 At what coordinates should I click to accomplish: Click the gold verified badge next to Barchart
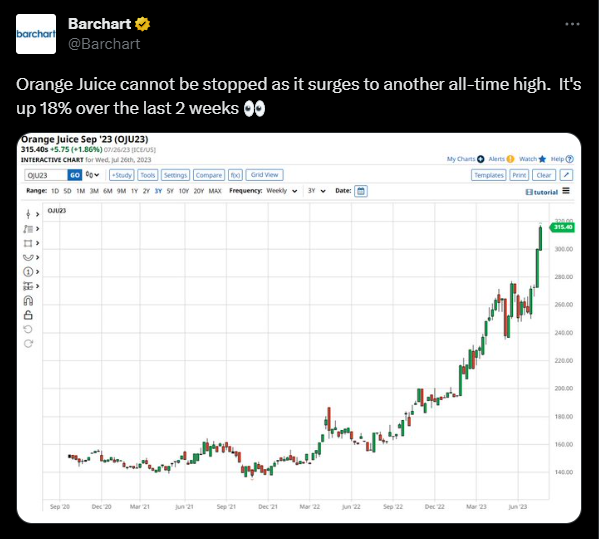coord(142,24)
